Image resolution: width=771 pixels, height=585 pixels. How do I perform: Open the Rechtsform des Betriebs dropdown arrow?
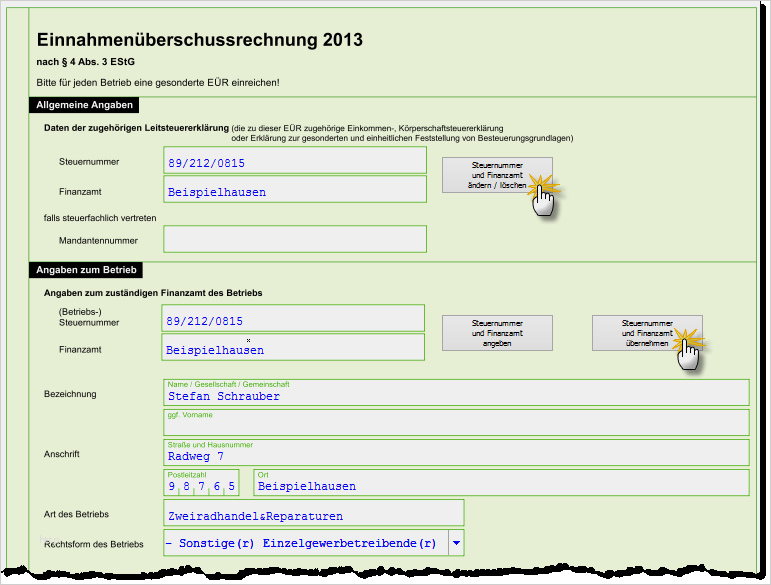click(456, 543)
